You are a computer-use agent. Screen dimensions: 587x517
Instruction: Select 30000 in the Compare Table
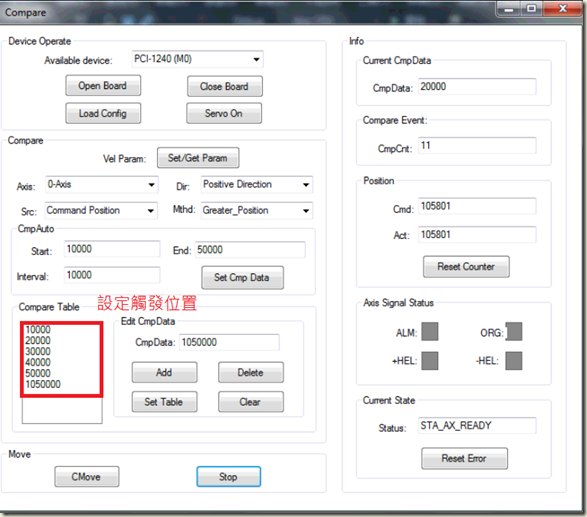click(38, 351)
